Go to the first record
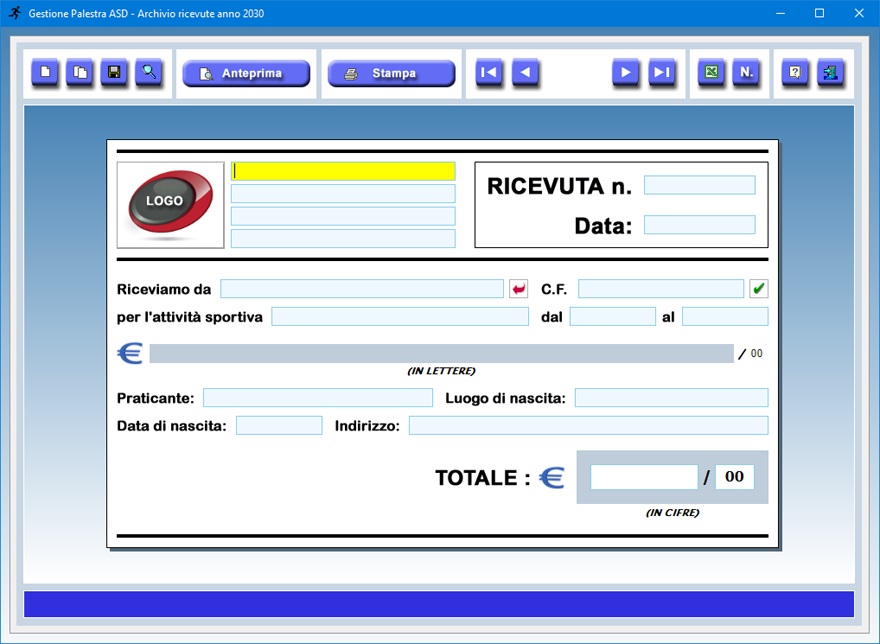Screen dimensions: 880x644 click(489, 72)
